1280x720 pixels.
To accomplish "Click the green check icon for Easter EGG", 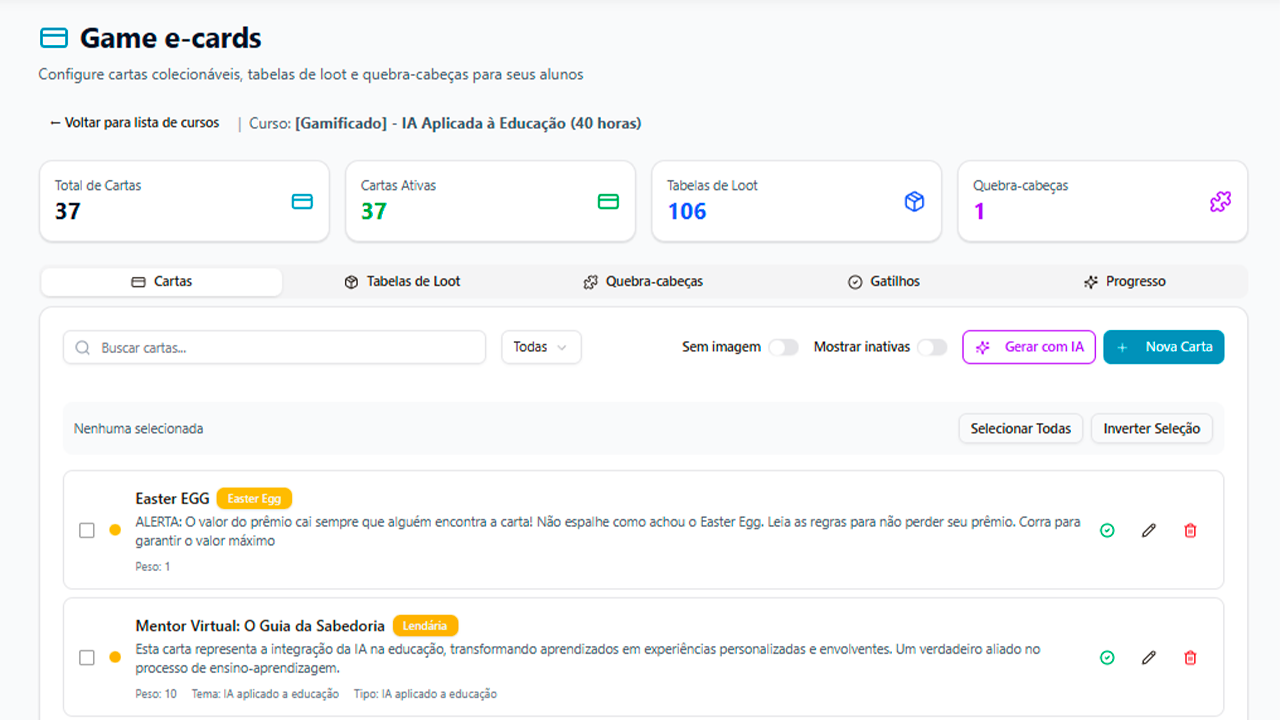I will tap(1107, 531).
